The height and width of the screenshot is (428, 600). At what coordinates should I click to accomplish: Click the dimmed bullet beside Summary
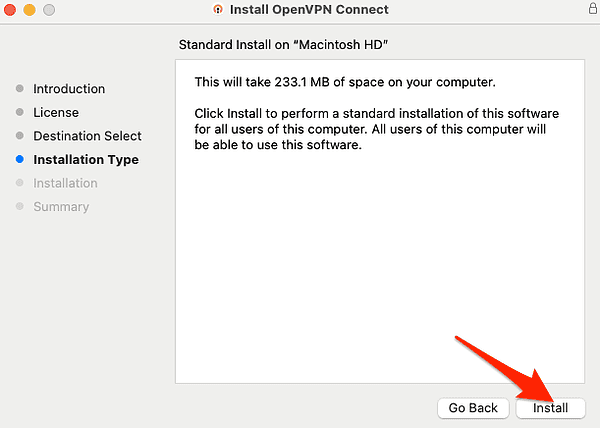click(19, 207)
